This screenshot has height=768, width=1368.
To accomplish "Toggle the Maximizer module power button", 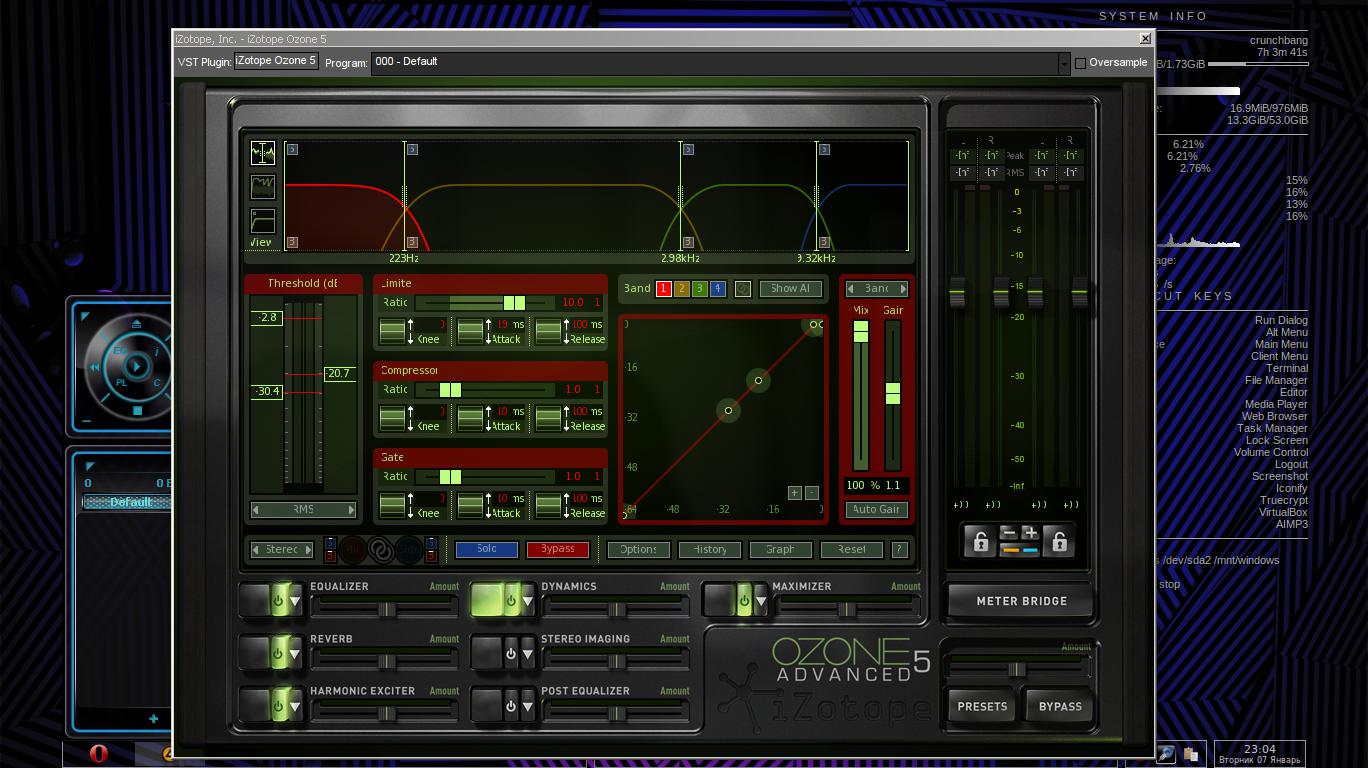I will 743,600.
